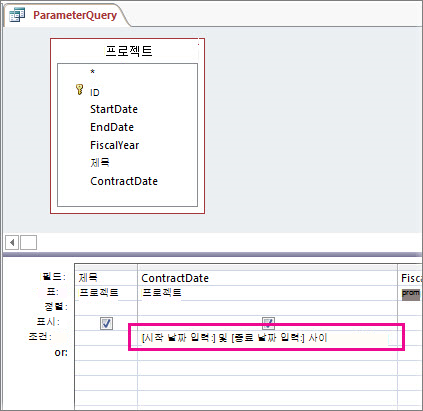Click the sort cell under 제목 column
Screen dimensions: 423x411
106,307
